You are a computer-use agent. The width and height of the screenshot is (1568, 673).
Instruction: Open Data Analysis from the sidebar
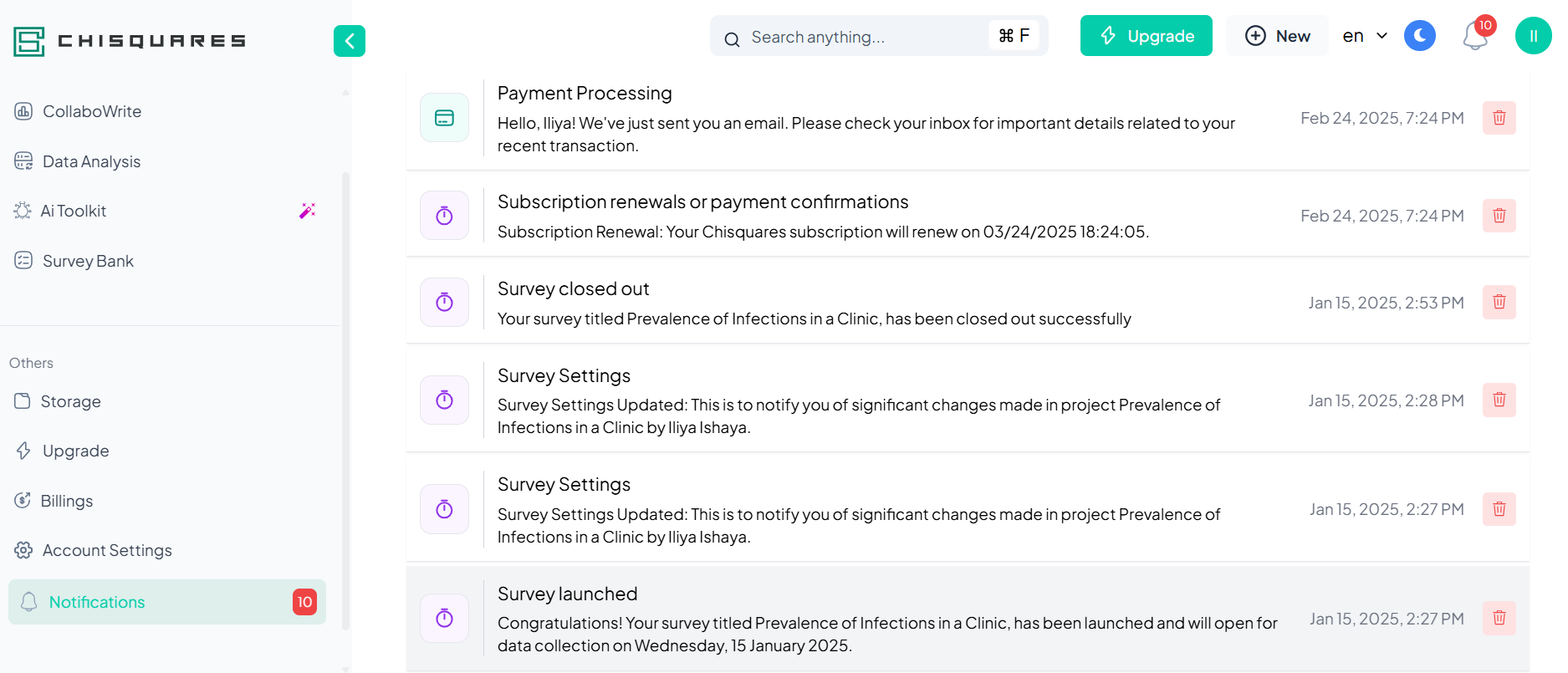tap(91, 161)
